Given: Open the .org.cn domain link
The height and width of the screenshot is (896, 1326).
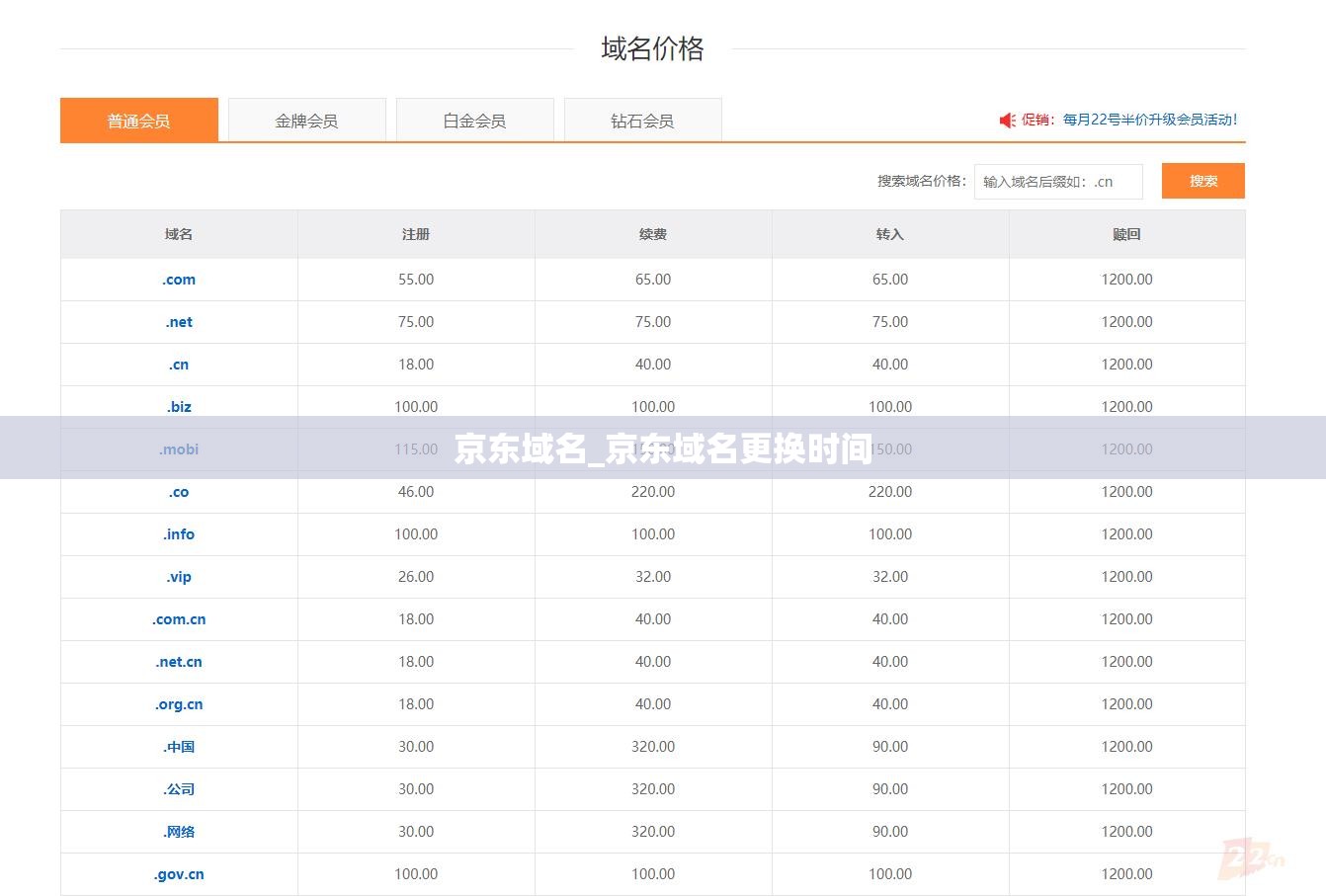Looking at the screenshot, I should pos(179,704).
